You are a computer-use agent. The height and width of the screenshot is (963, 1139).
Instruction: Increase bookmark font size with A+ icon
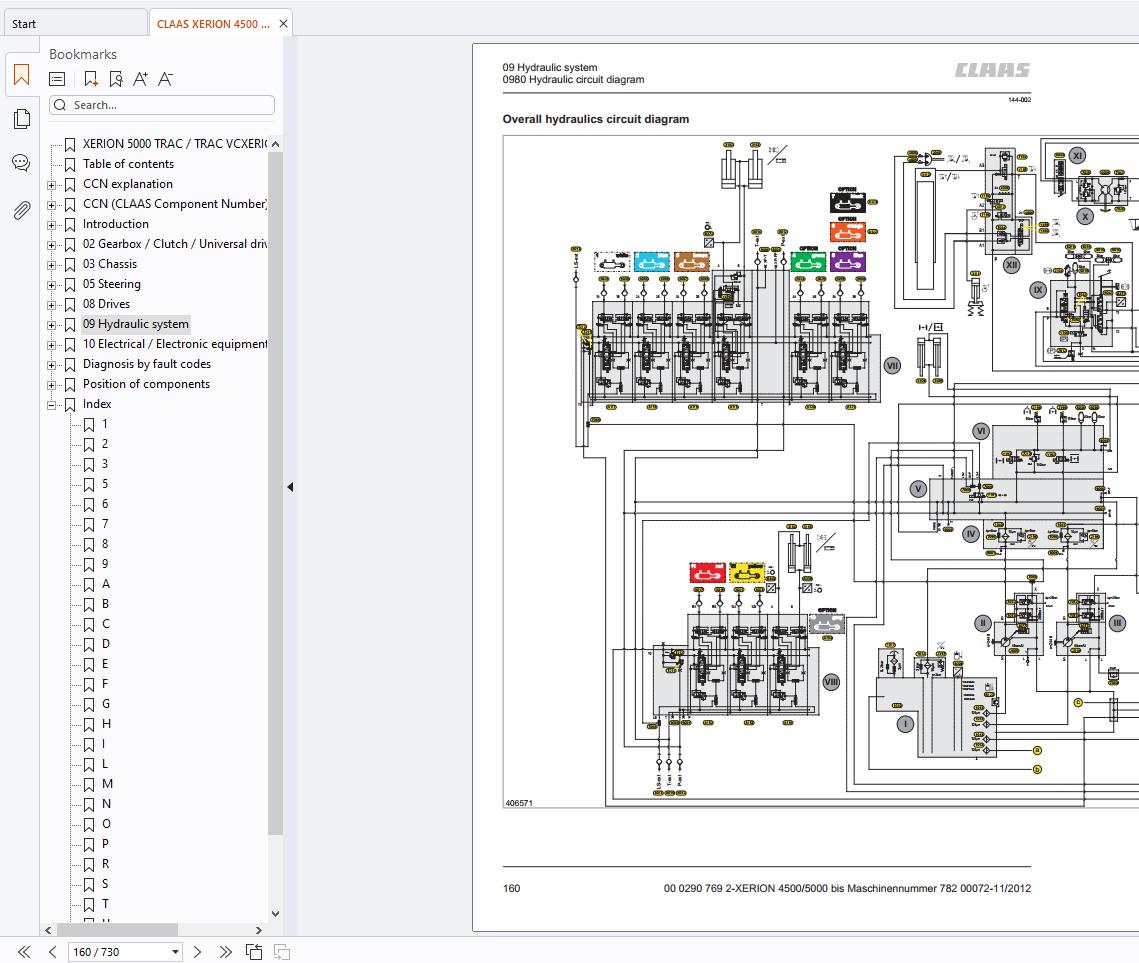click(140, 79)
